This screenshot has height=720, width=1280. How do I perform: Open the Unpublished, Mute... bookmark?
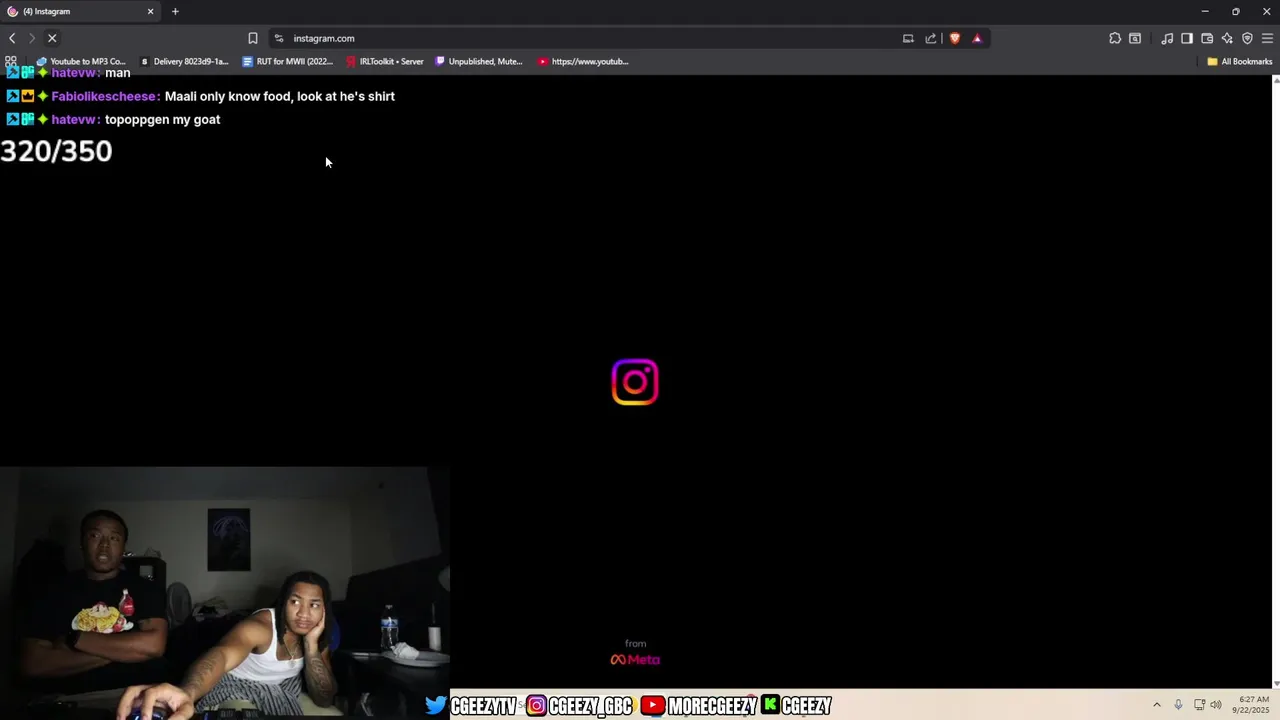479,61
